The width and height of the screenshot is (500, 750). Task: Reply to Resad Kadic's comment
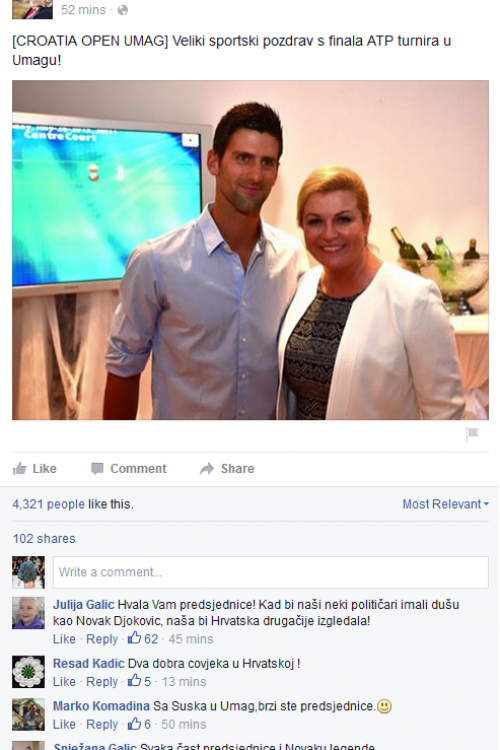[x=102, y=681]
